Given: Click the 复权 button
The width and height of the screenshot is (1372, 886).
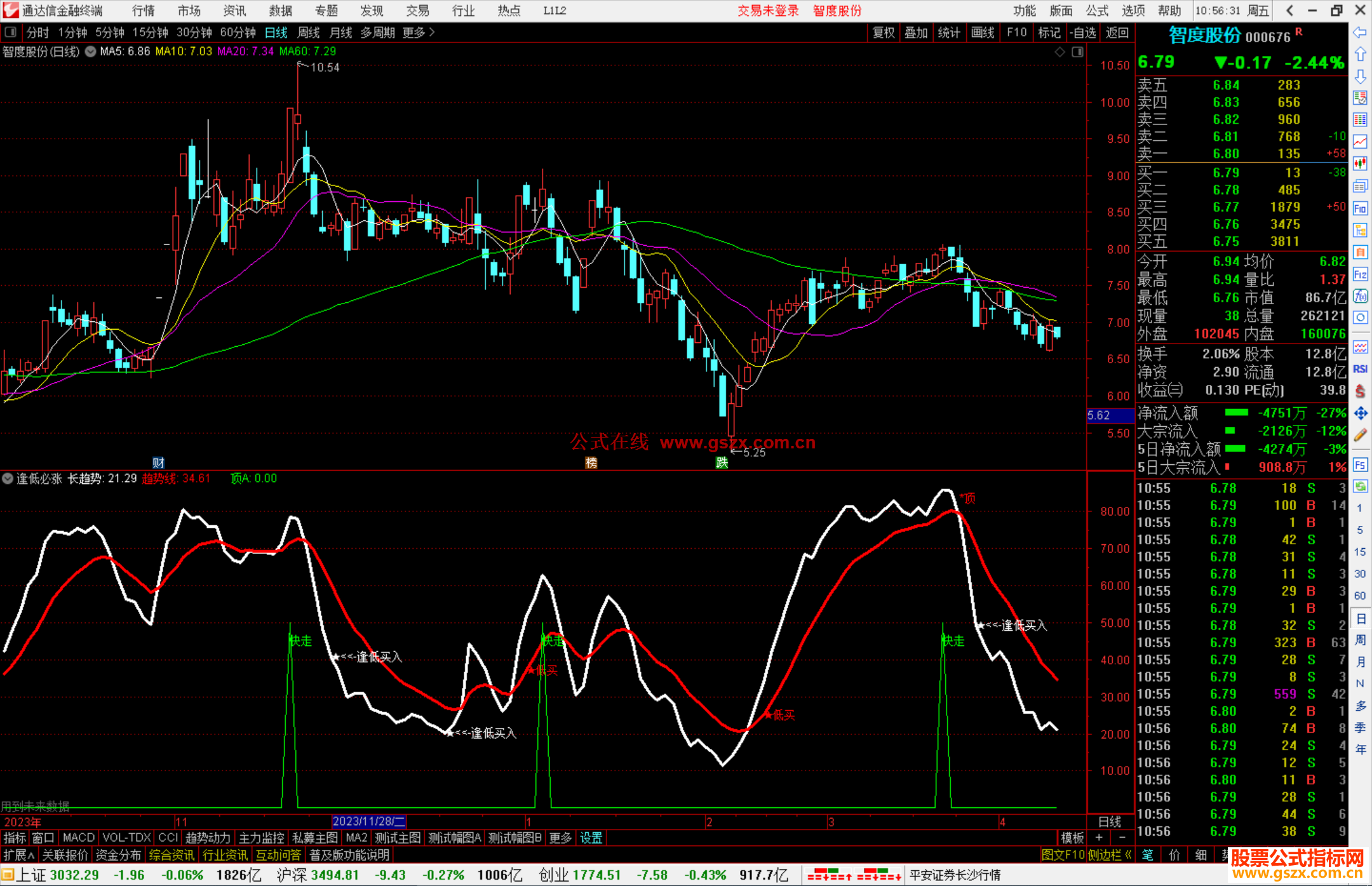Looking at the screenshot, I should pos(884,32).
